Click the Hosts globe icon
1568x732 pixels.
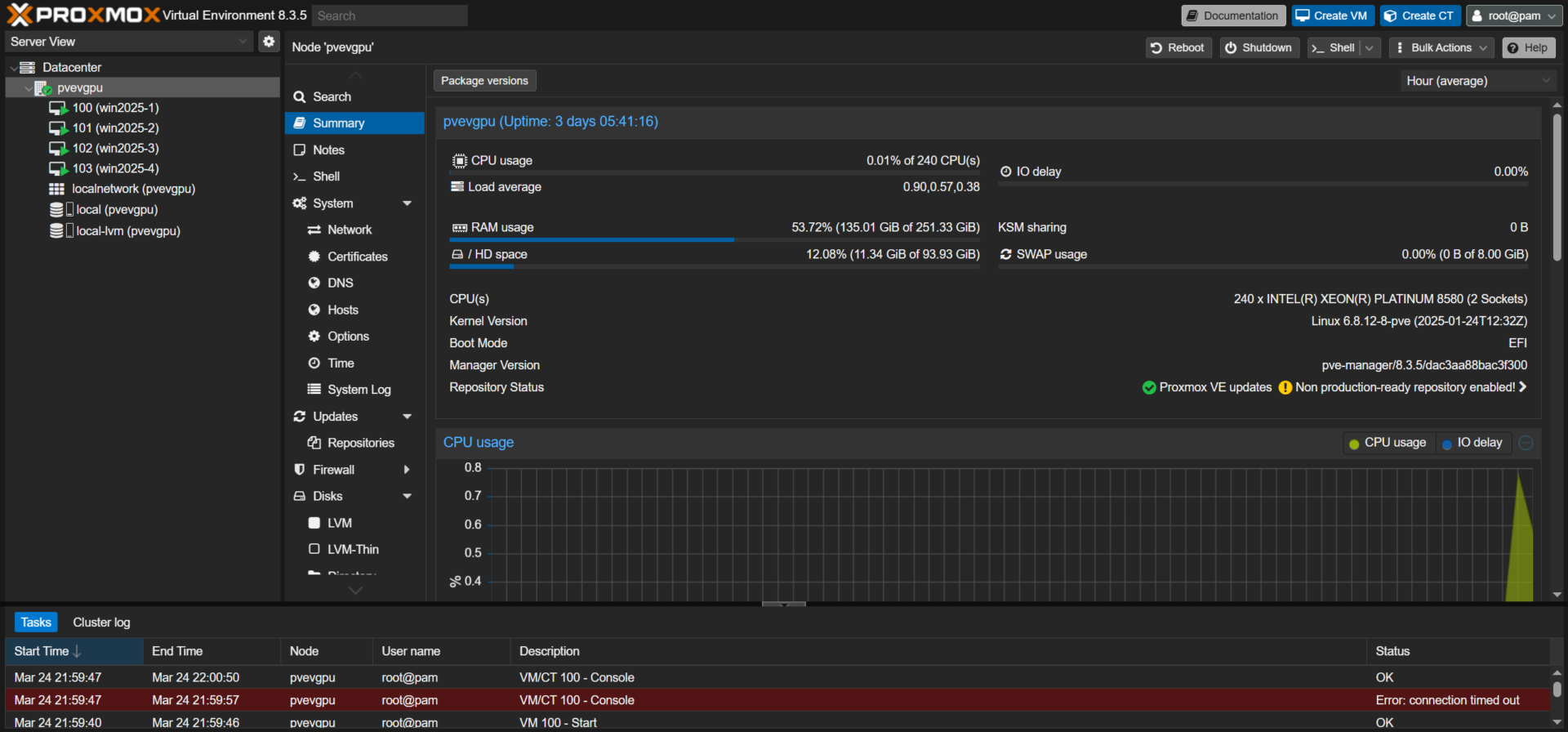[x=314, y=310]
